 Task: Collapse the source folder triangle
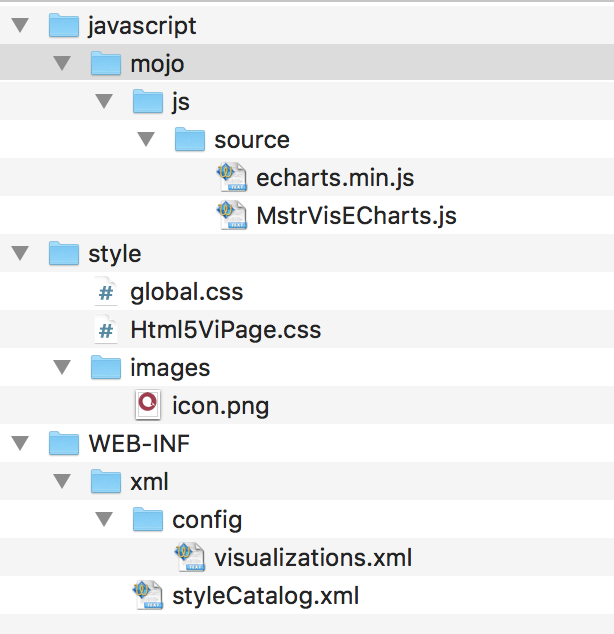[x=146, y=140]
